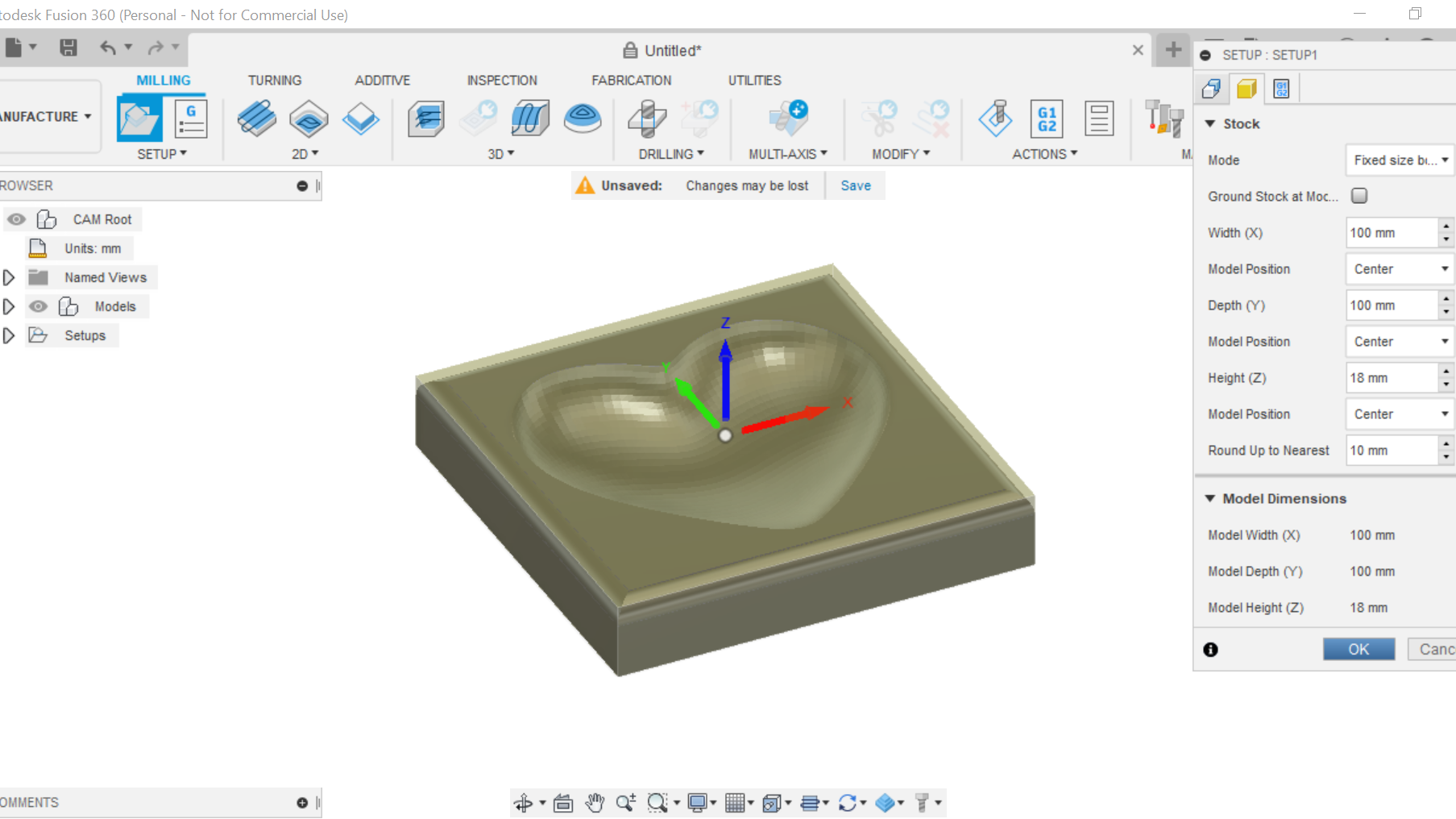Screen dimensions: 1456x819
Task: Click the Post Process G1 G2 icon
Action: (x=1047, y=118)
